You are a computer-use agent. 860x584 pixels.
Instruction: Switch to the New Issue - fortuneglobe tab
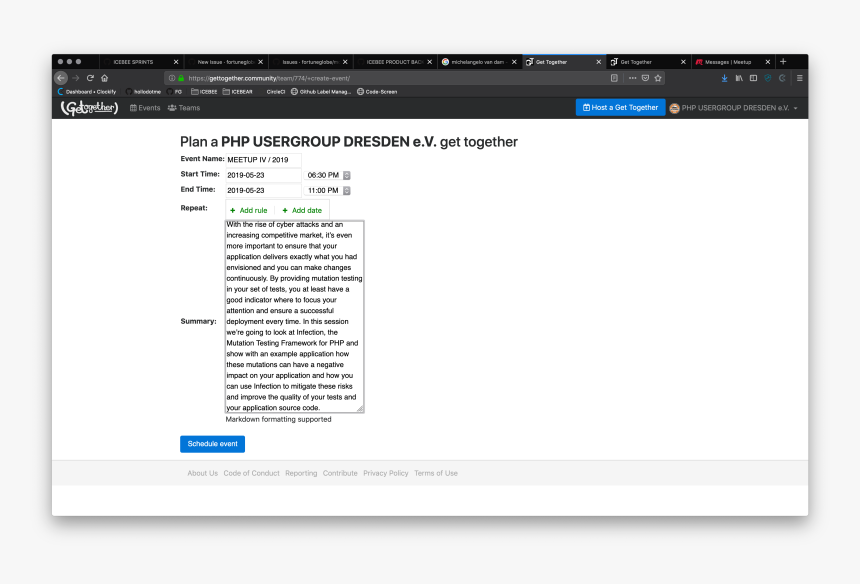(225, 62)
